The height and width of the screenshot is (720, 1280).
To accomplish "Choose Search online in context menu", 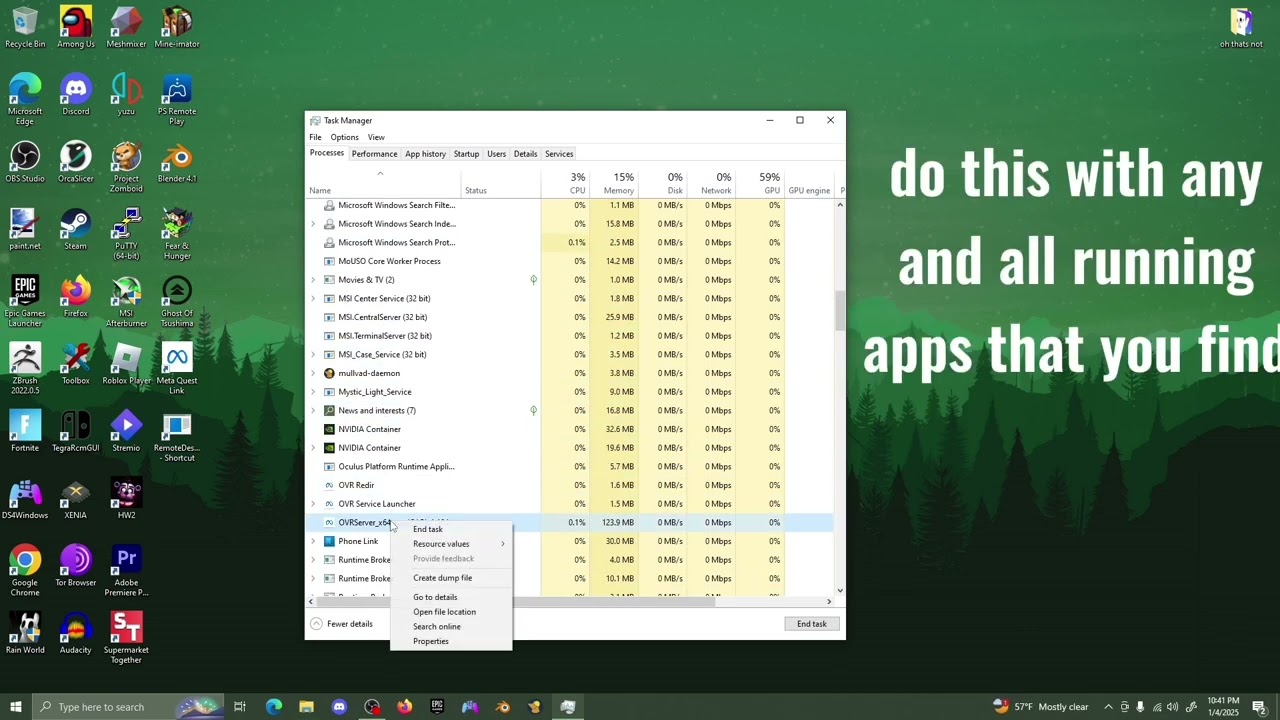I will coord(451,627).
